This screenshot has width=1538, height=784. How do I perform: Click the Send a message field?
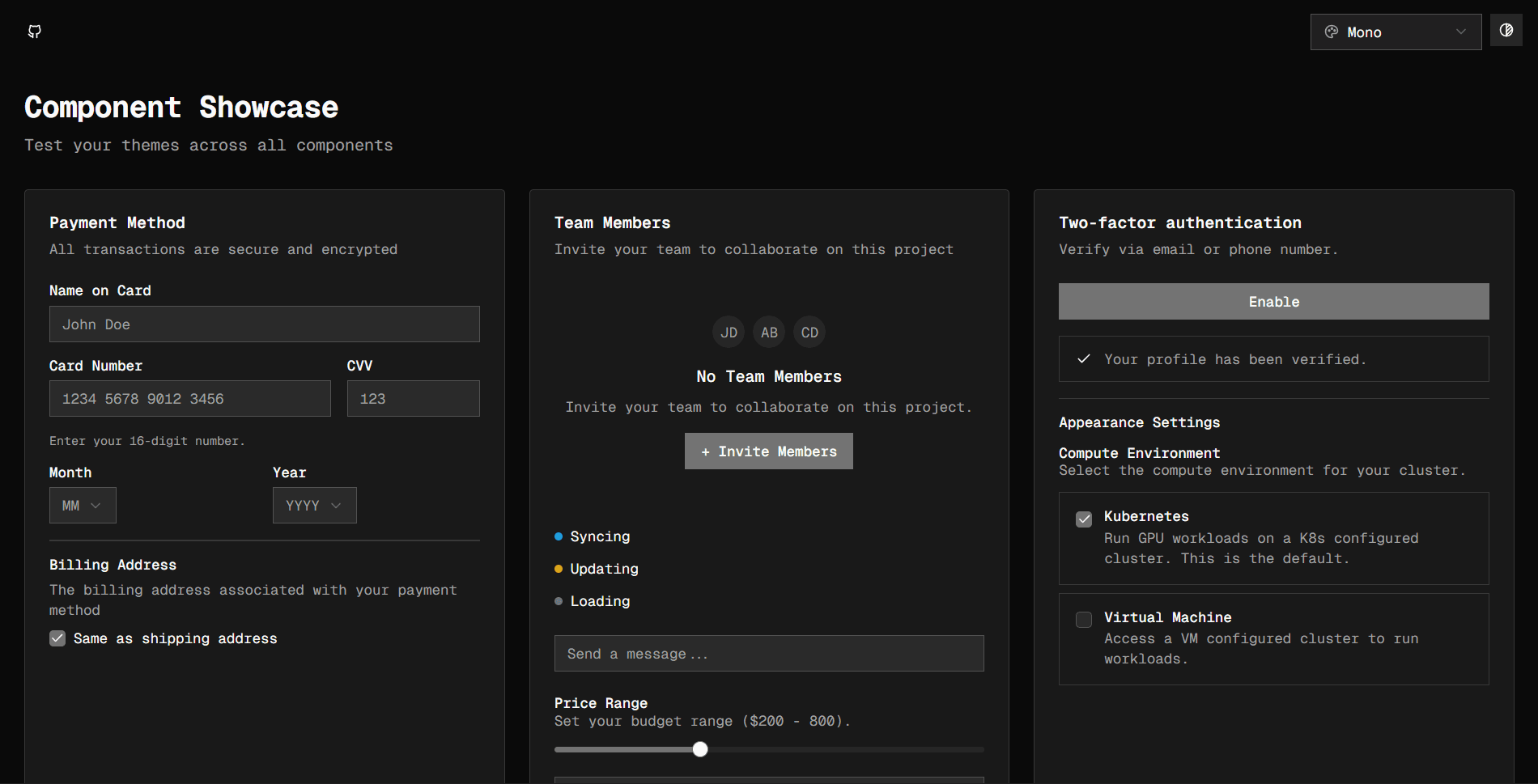[768, 654]
